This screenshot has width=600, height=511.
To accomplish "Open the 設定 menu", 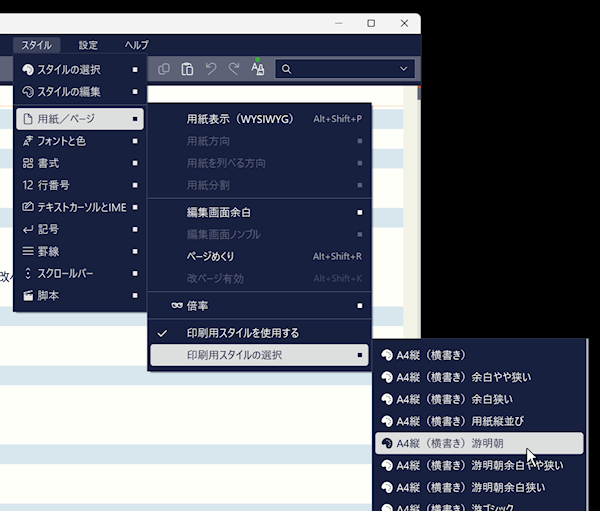I will point(88,45).
